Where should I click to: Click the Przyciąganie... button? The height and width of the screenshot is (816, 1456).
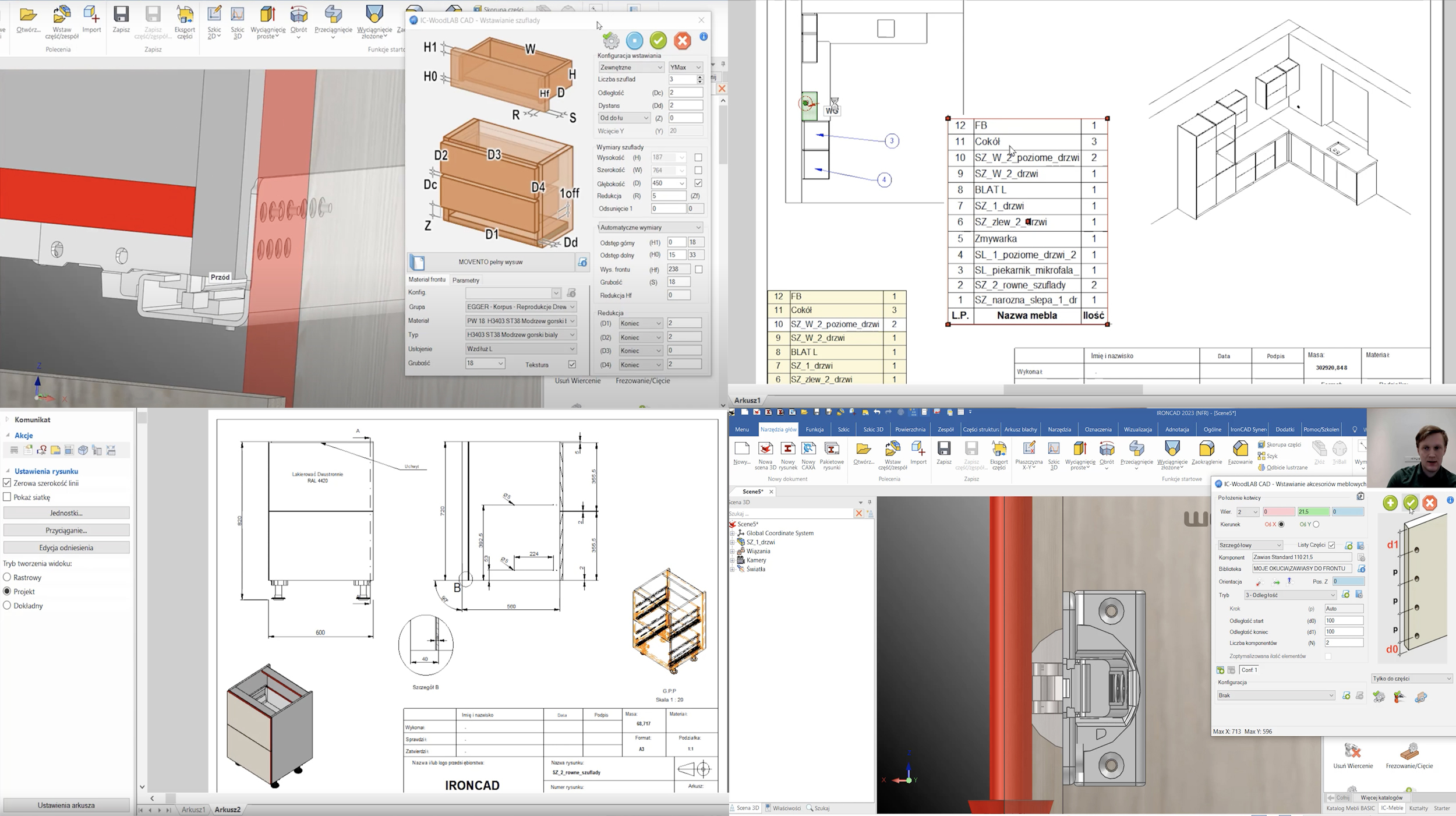coord(66,531)
